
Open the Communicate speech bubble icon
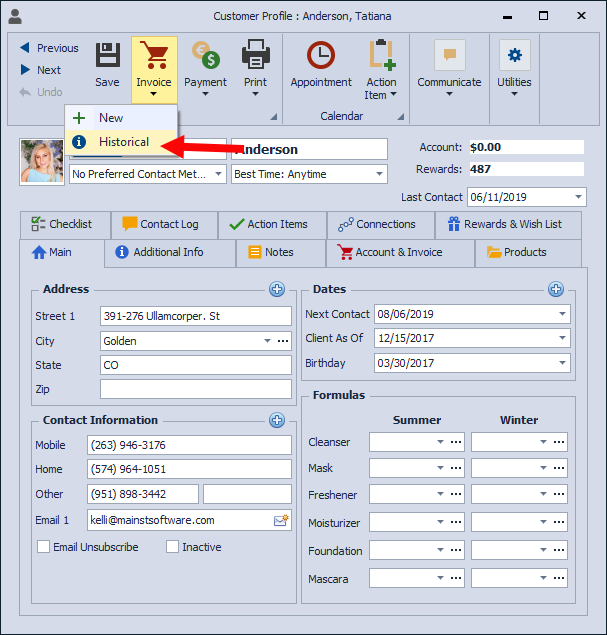click(x=449, y=55)
